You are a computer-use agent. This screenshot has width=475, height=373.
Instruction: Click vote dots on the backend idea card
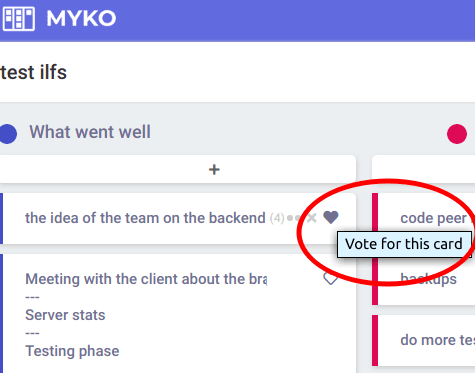coord(294,218)
